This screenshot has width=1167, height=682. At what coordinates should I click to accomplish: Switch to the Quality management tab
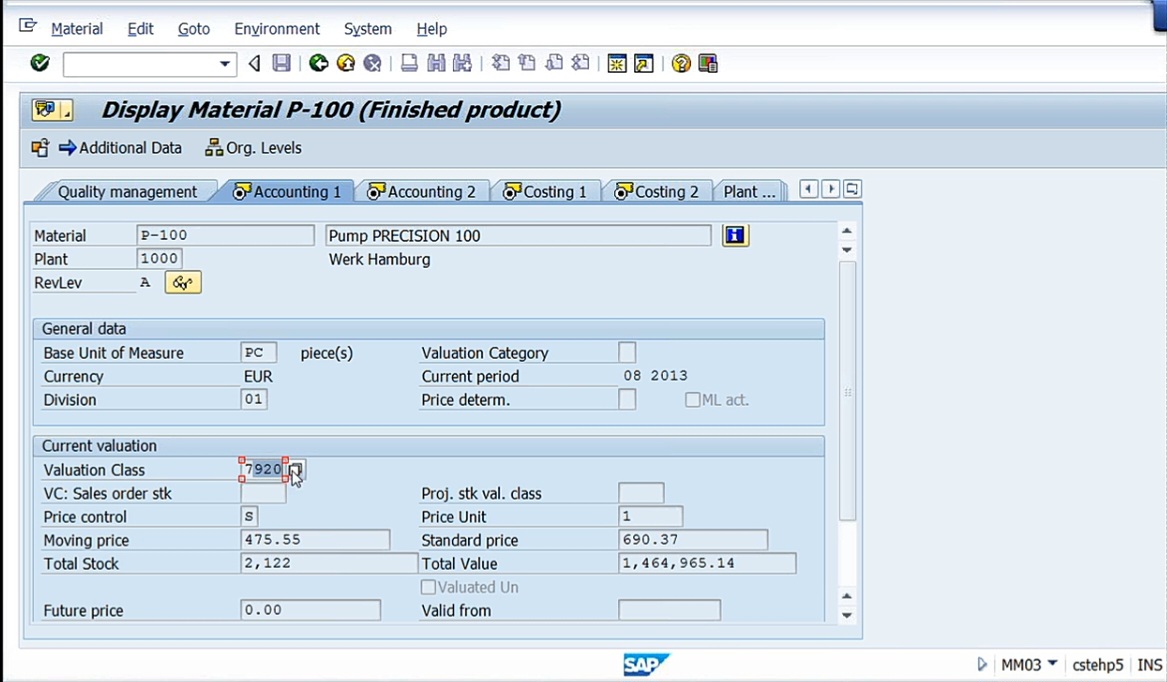pyautogui.click(x=127, y=191)
